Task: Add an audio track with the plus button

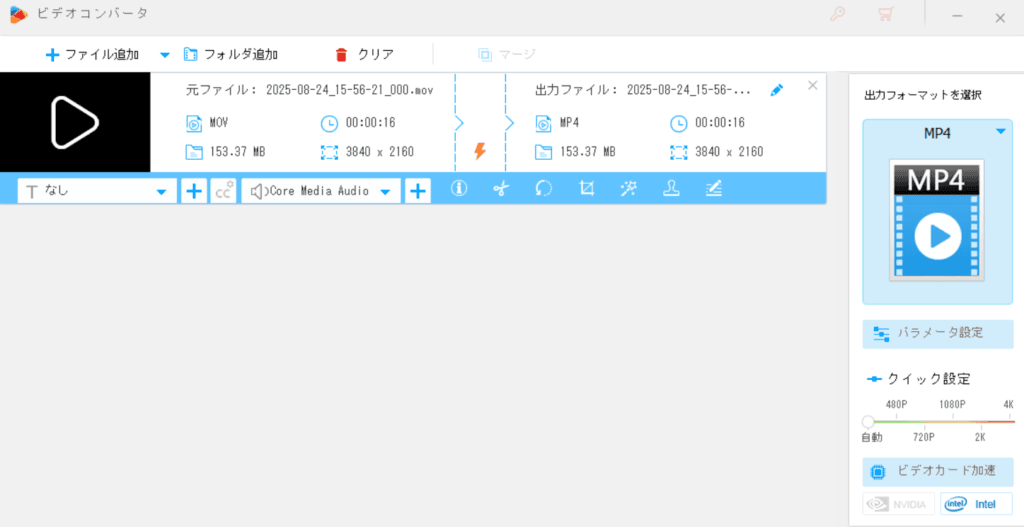Action: coord(418,191)
